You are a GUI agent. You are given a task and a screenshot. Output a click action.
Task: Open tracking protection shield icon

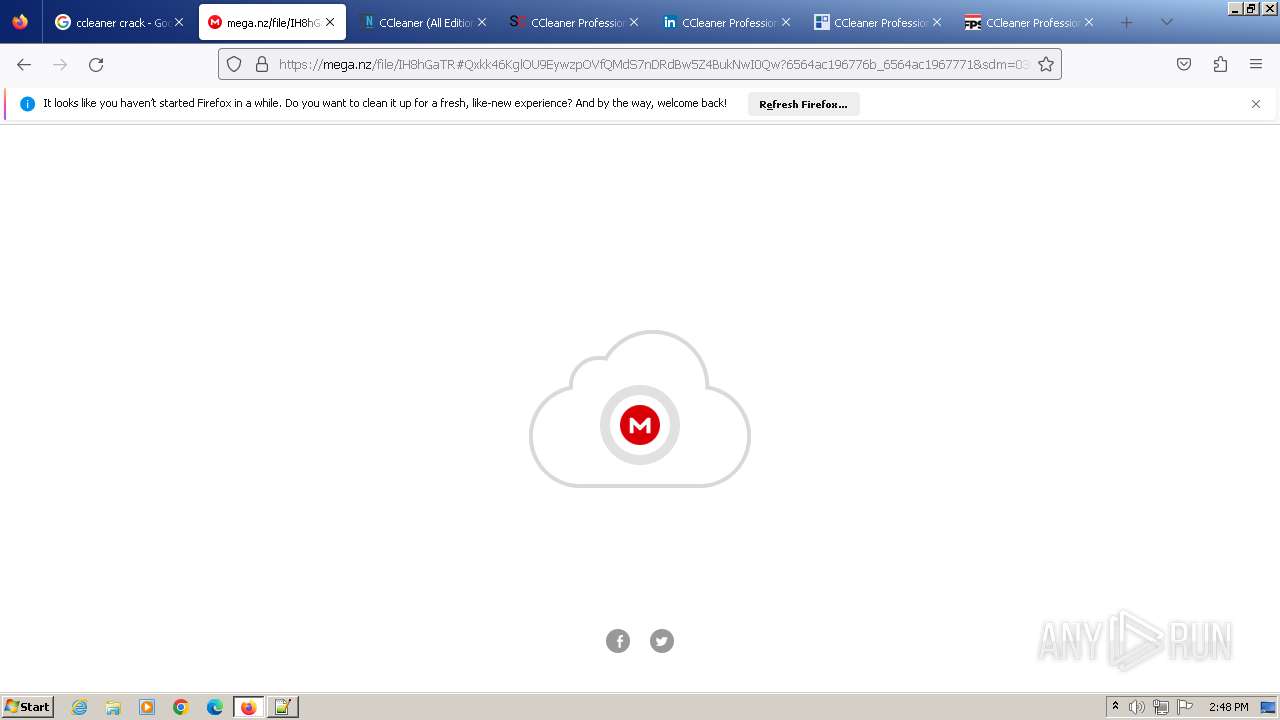click(x=234, y=64)
